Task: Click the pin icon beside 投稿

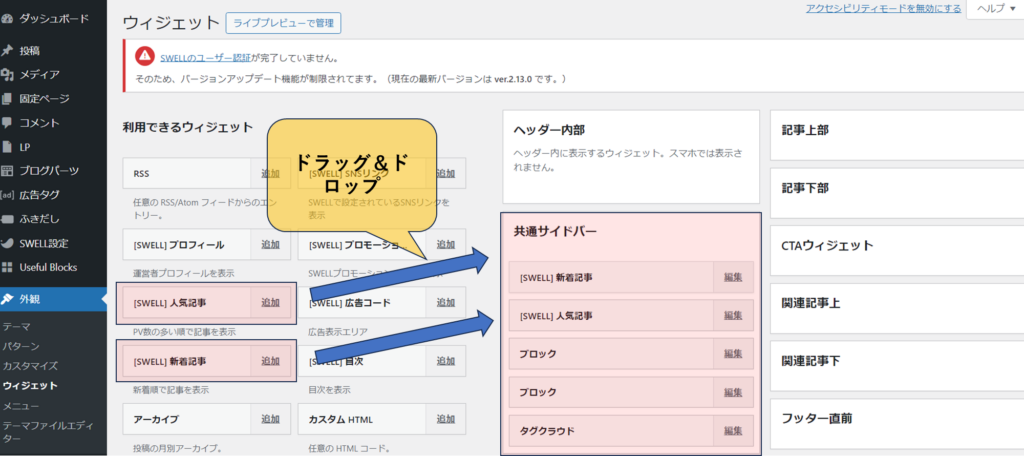Action: tap(8, 50)
